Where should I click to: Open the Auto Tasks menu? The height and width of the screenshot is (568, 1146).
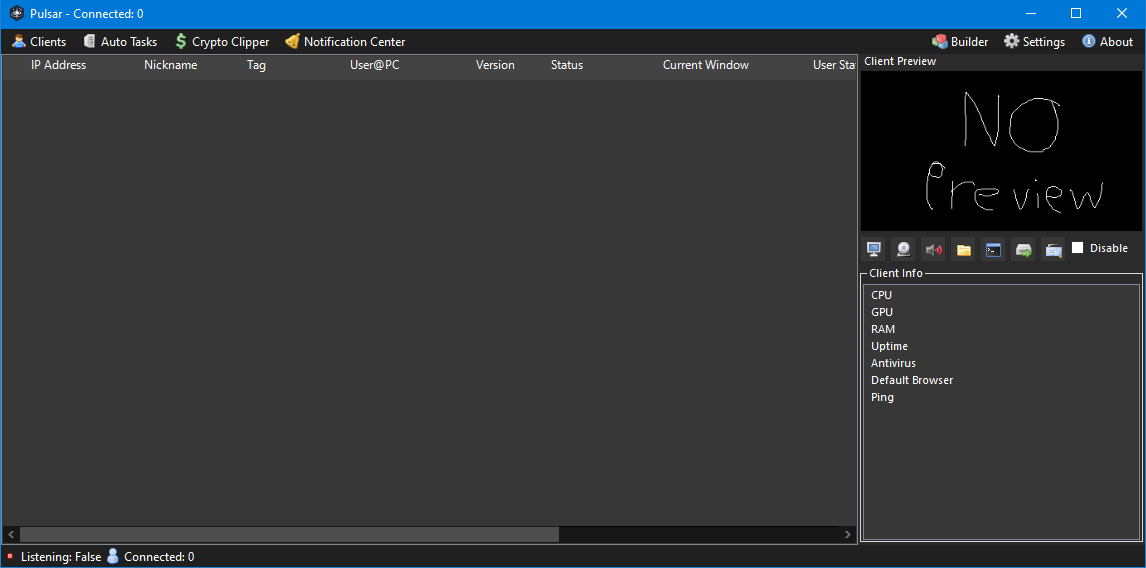pyautogui.click(x=121, y=42)
